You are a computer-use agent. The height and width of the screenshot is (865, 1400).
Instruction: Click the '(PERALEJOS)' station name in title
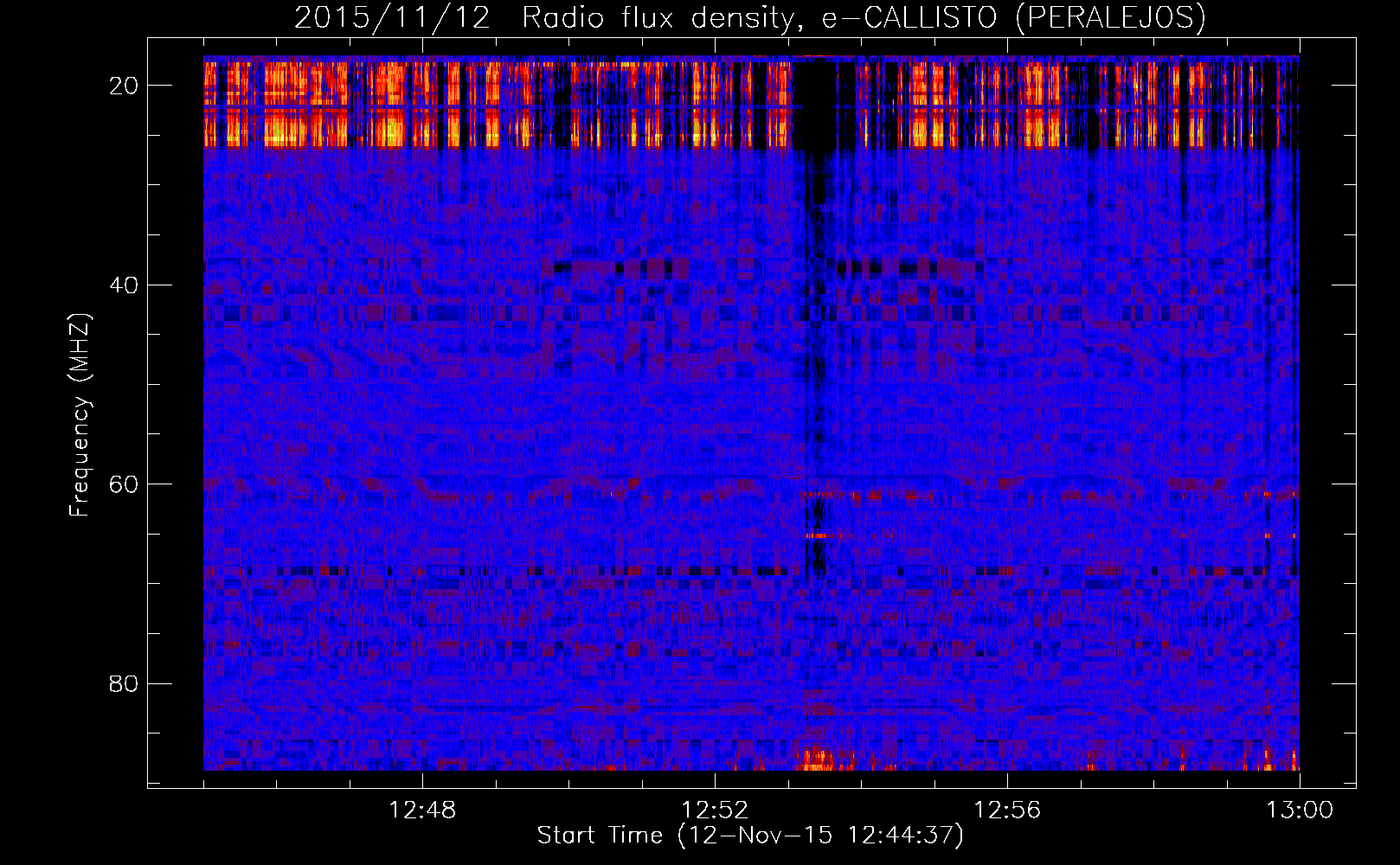1110,18
